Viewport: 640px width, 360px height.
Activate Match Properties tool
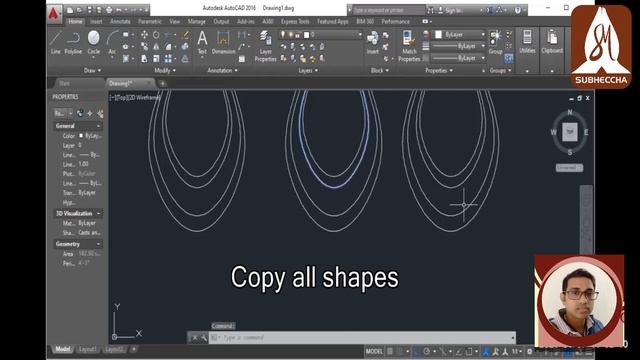(x=409, y=46)
